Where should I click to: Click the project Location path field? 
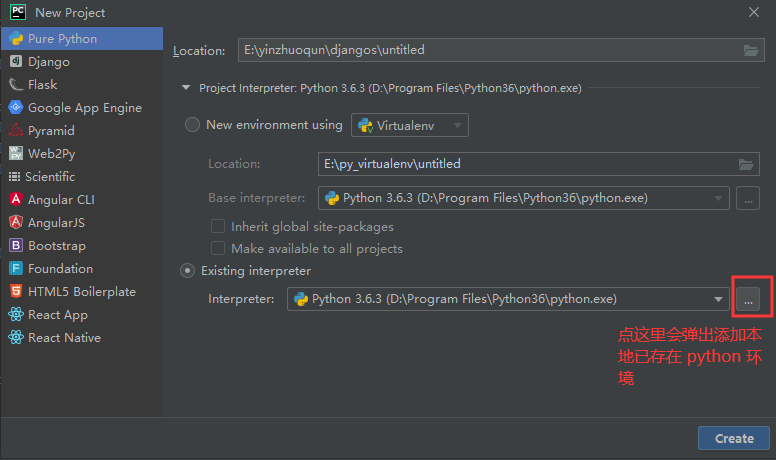(x=501, y=50)
